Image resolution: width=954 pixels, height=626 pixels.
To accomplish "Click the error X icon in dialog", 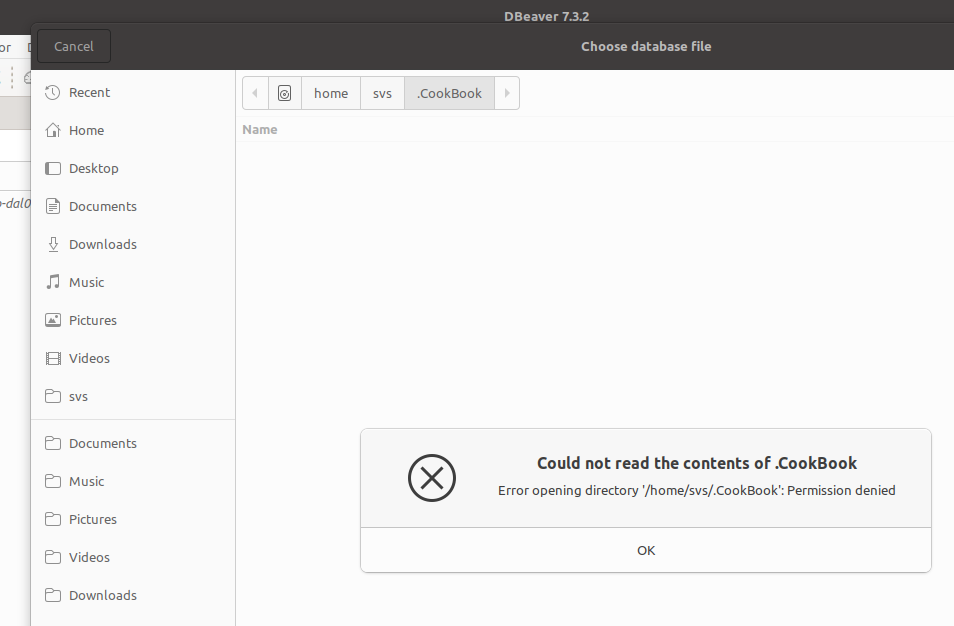I will pyautogui.click(x=432, y=478).
